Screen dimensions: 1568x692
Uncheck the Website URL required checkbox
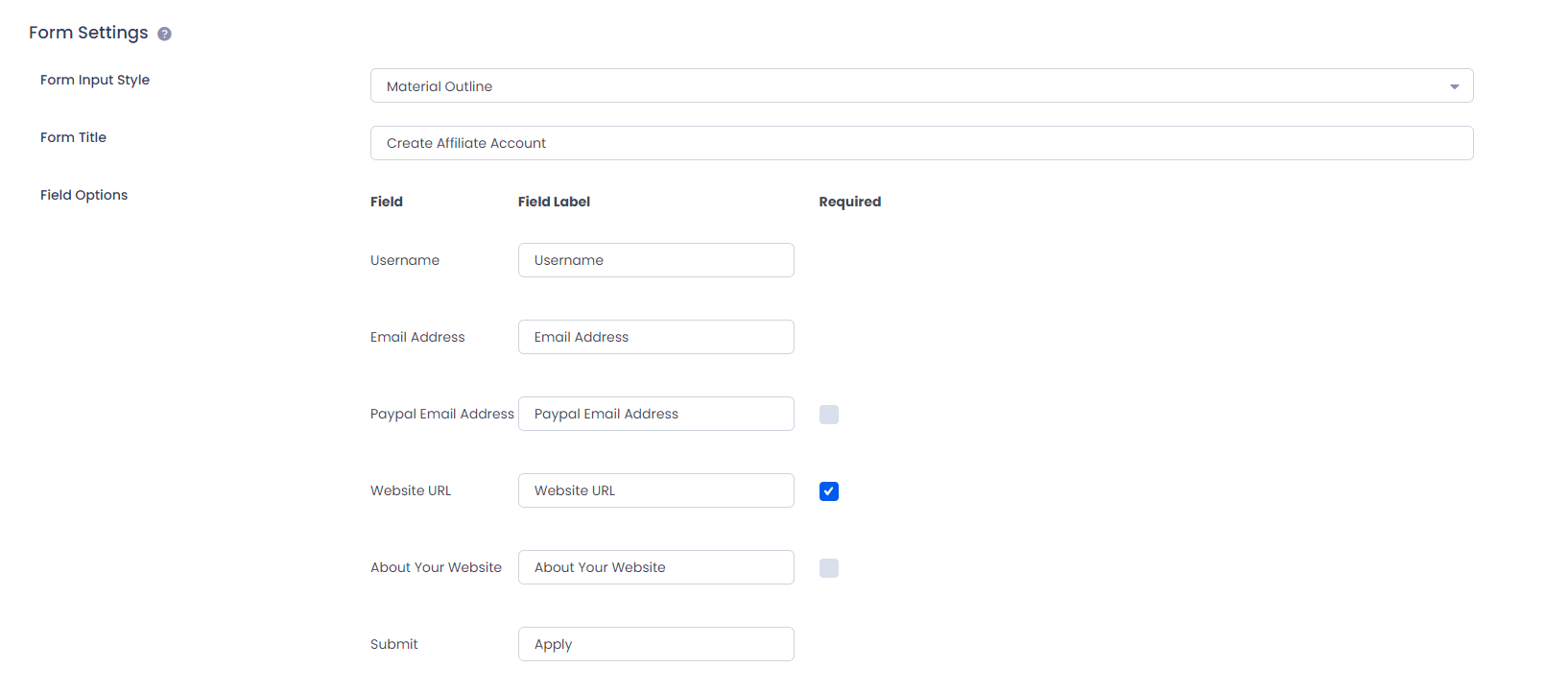tap(829, 491)
